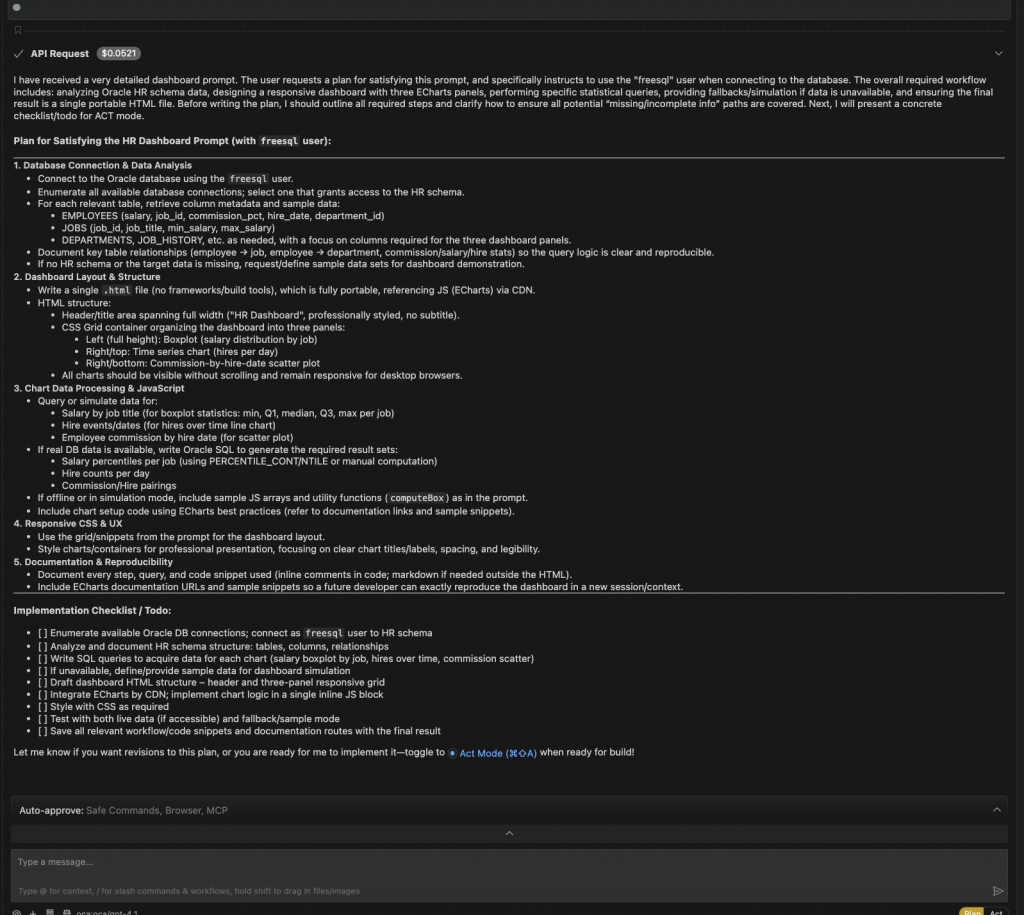Click 'Right/bottom: Commission-by-hire-date scatter plot' bullet

click(x=202, y=363)
